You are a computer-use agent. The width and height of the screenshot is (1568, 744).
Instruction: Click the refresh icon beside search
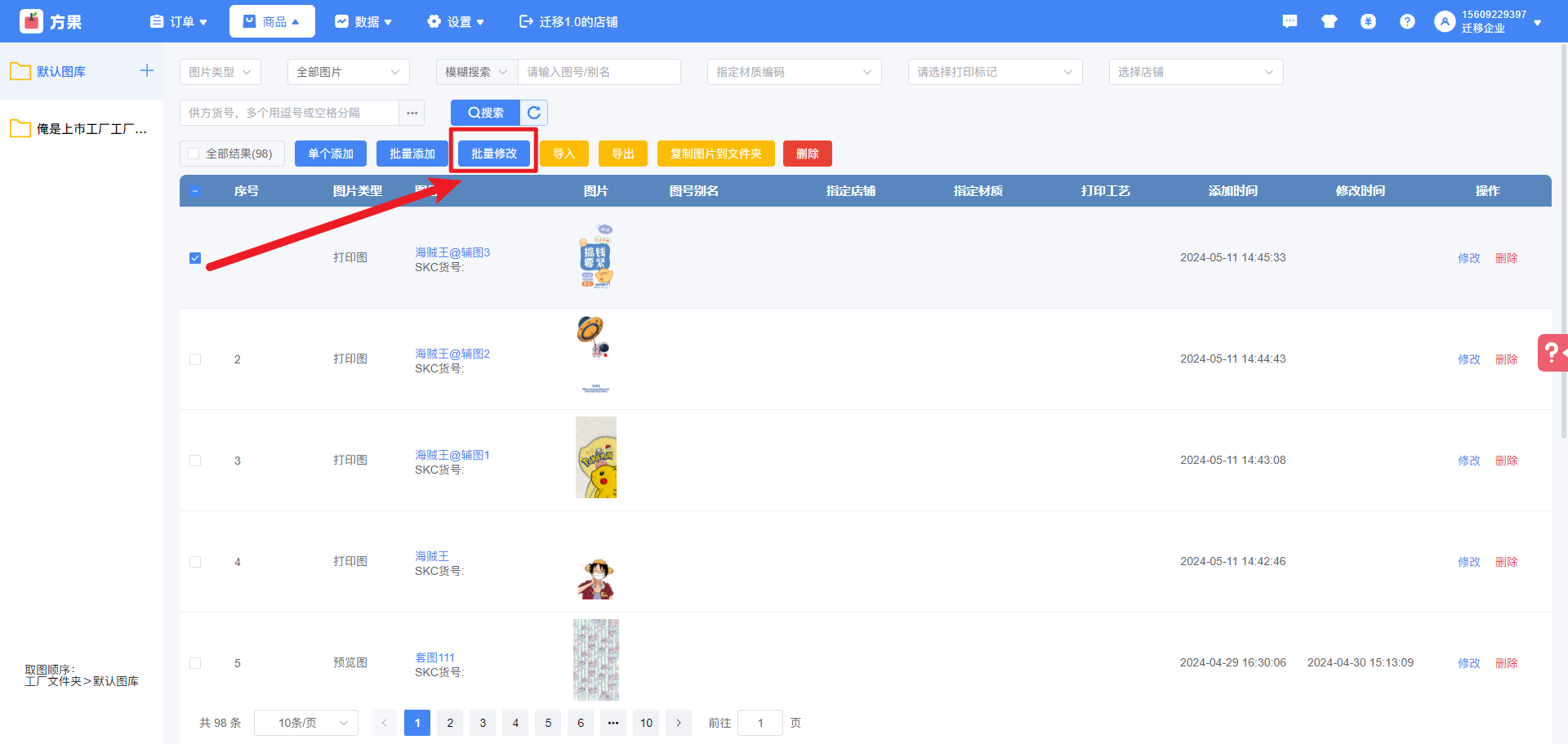[534, 113]
